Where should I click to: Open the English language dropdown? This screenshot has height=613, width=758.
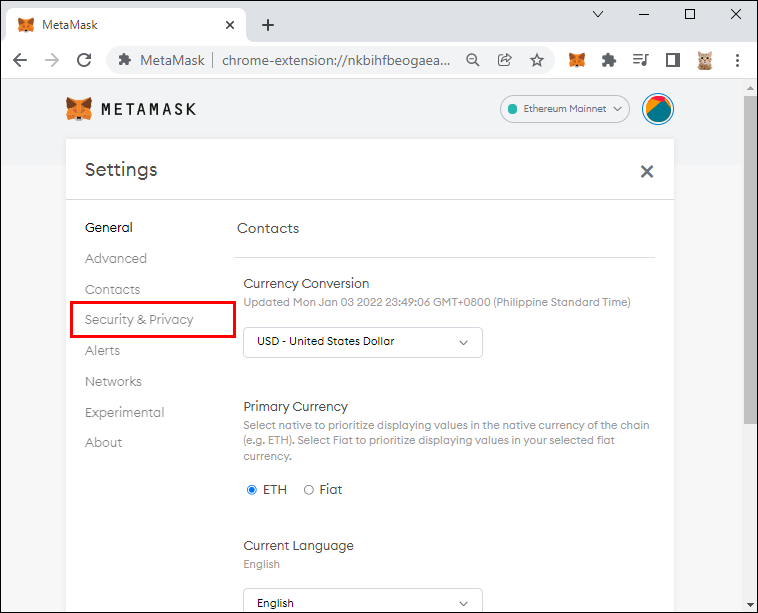click(363, 600)
